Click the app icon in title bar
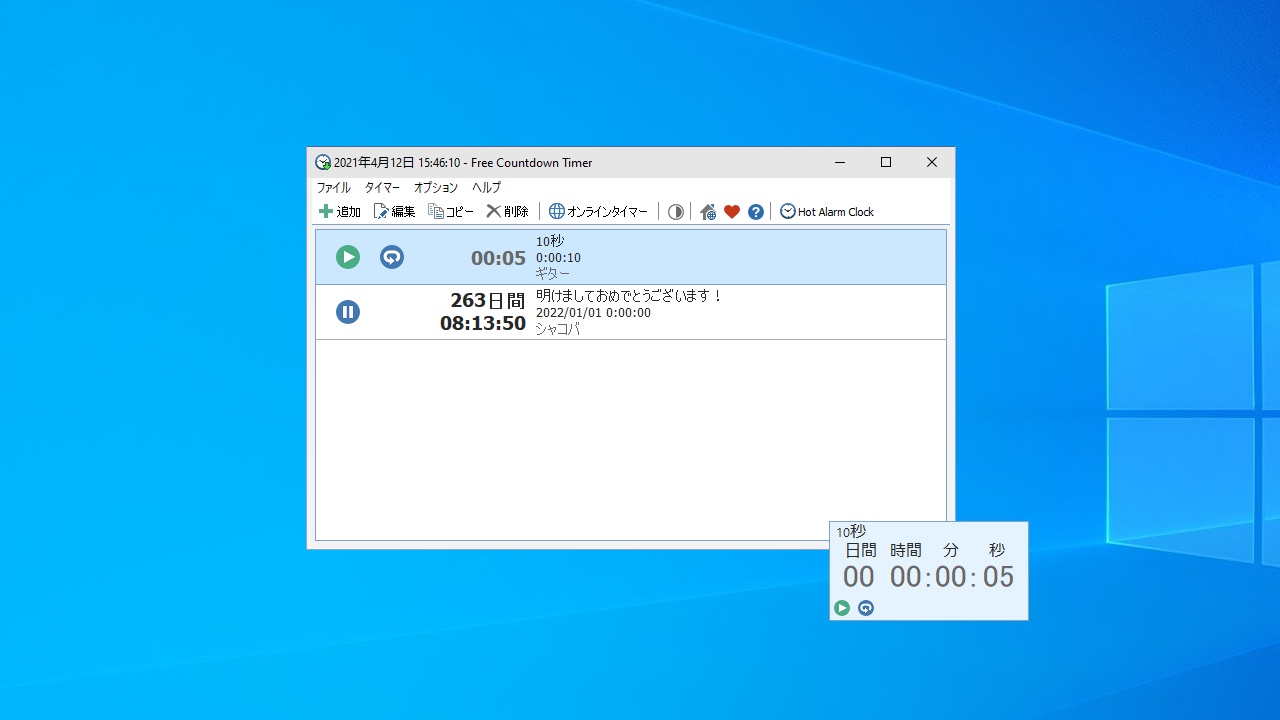 (x=323, y=163)
